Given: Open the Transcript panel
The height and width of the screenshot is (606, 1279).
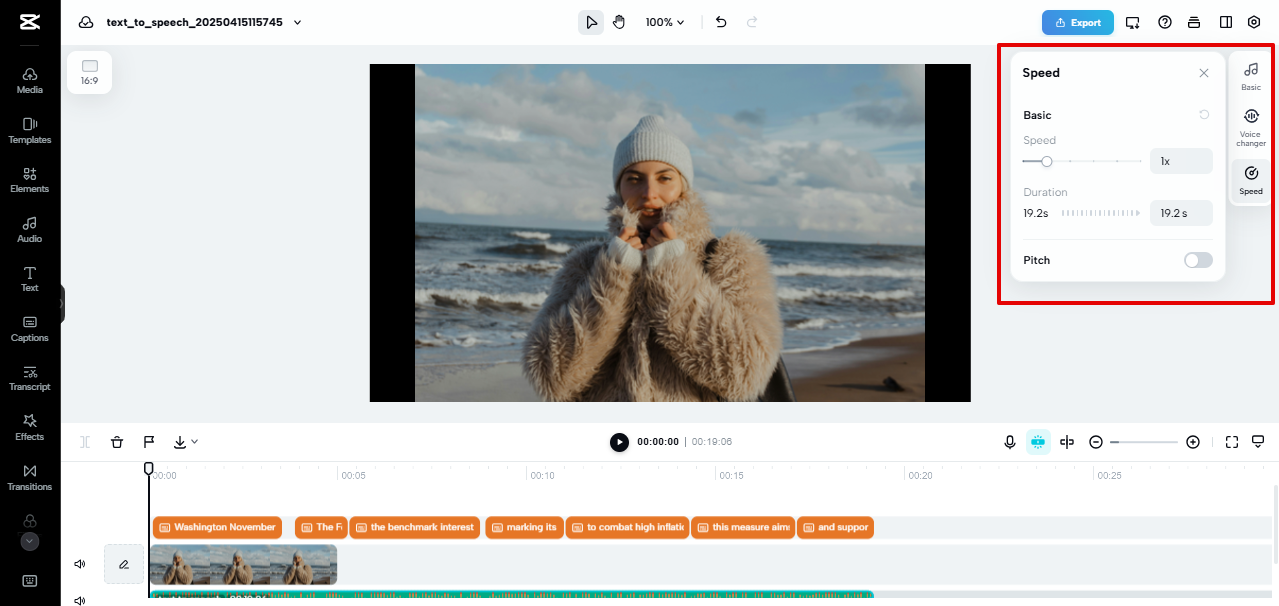Looking at the screenshot, I should 30,378.
